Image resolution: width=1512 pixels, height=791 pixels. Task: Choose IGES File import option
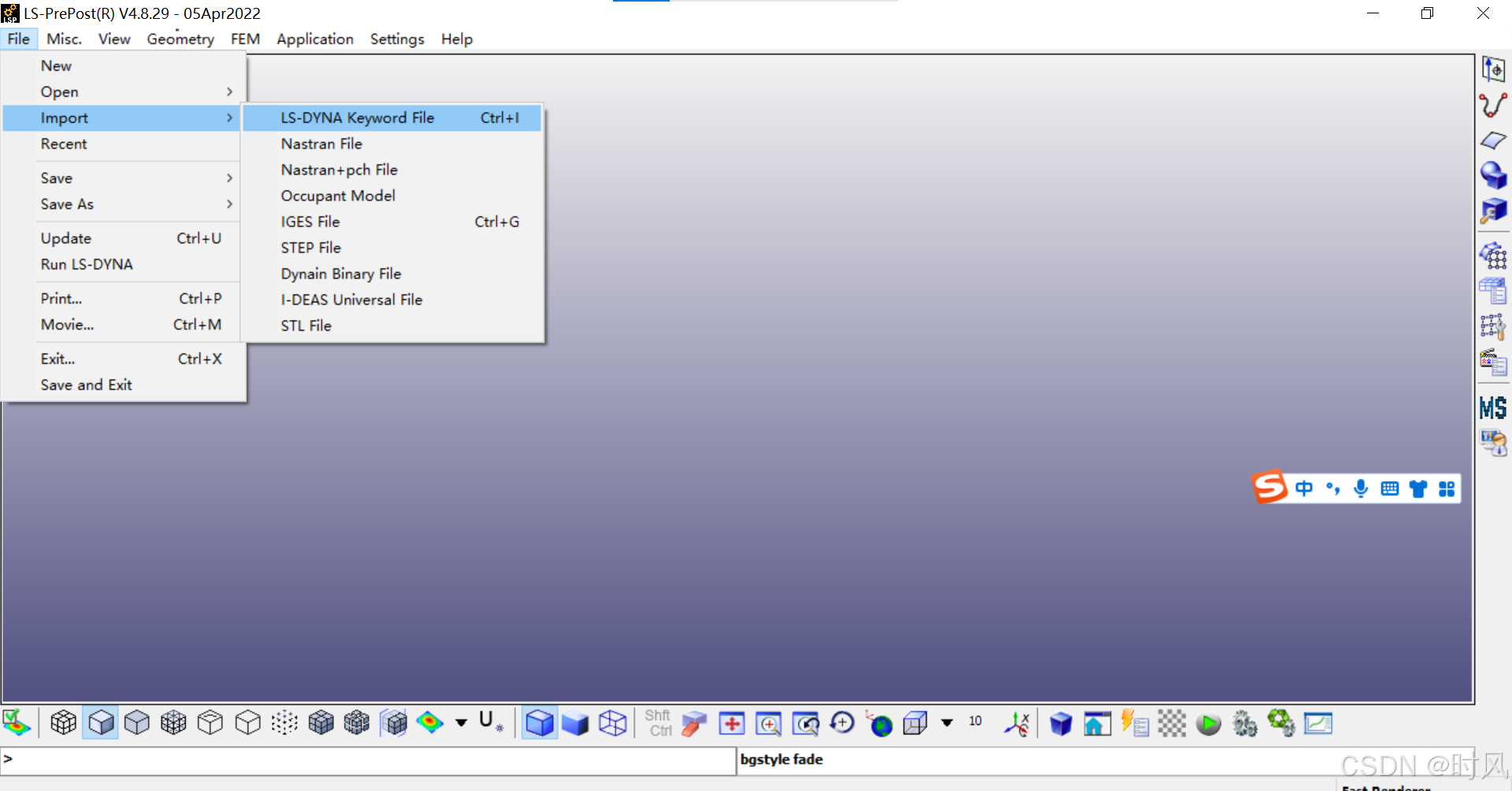coord(392,222)
